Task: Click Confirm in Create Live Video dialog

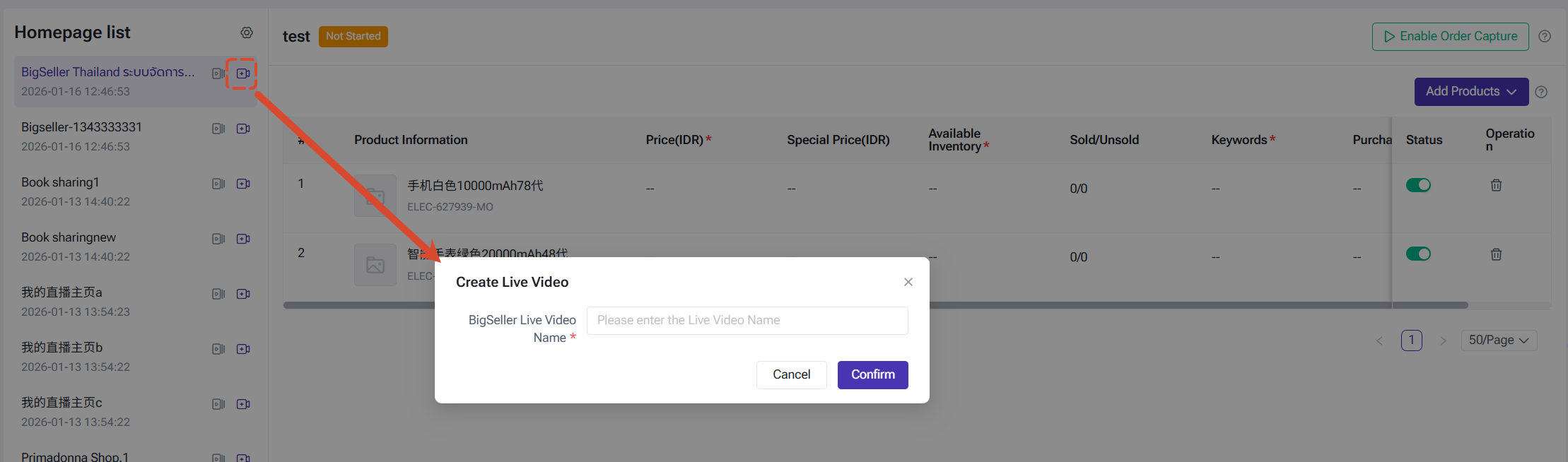Action: pos(873,375)
